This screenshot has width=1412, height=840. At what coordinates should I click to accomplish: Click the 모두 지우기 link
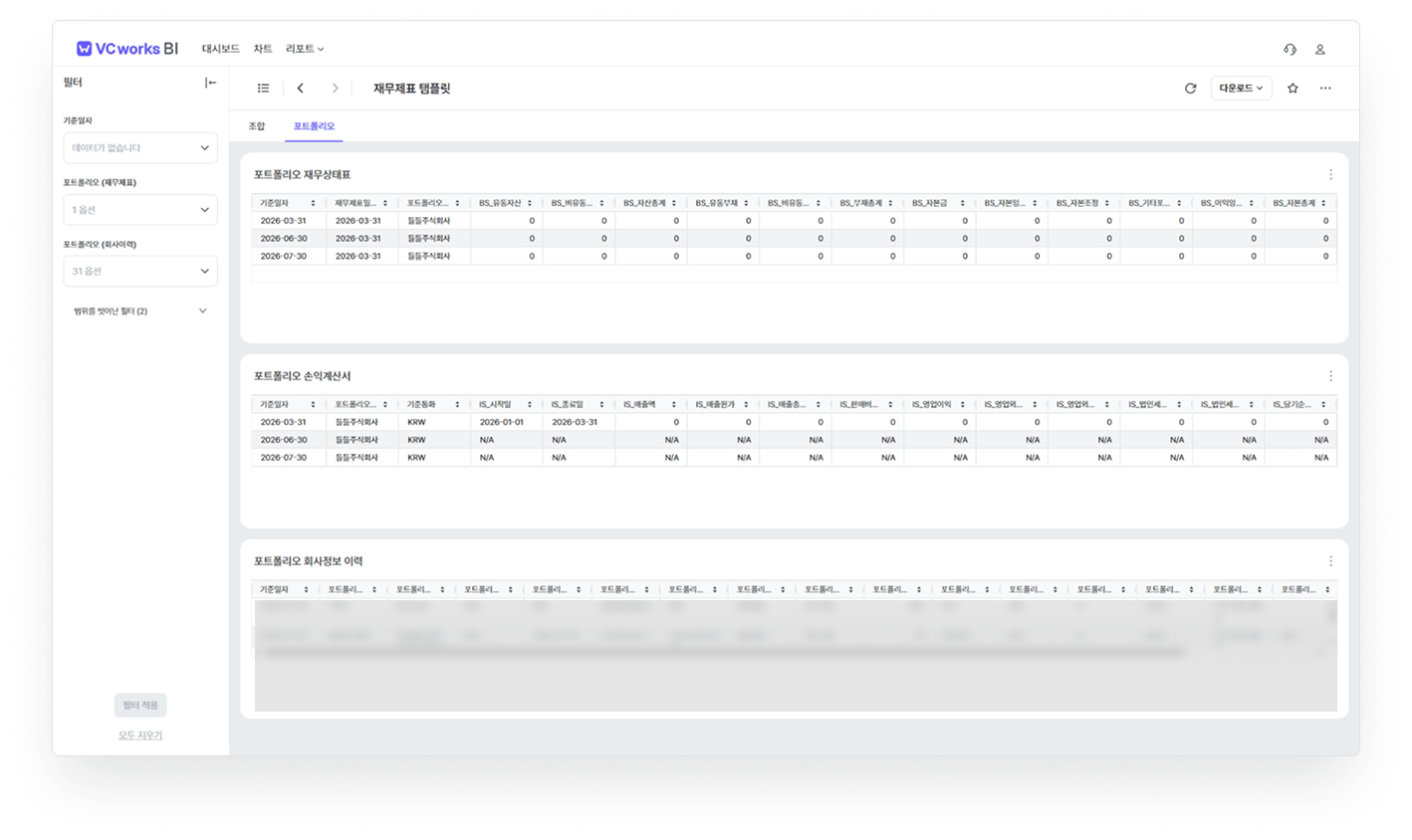click(x=140, y=735)
